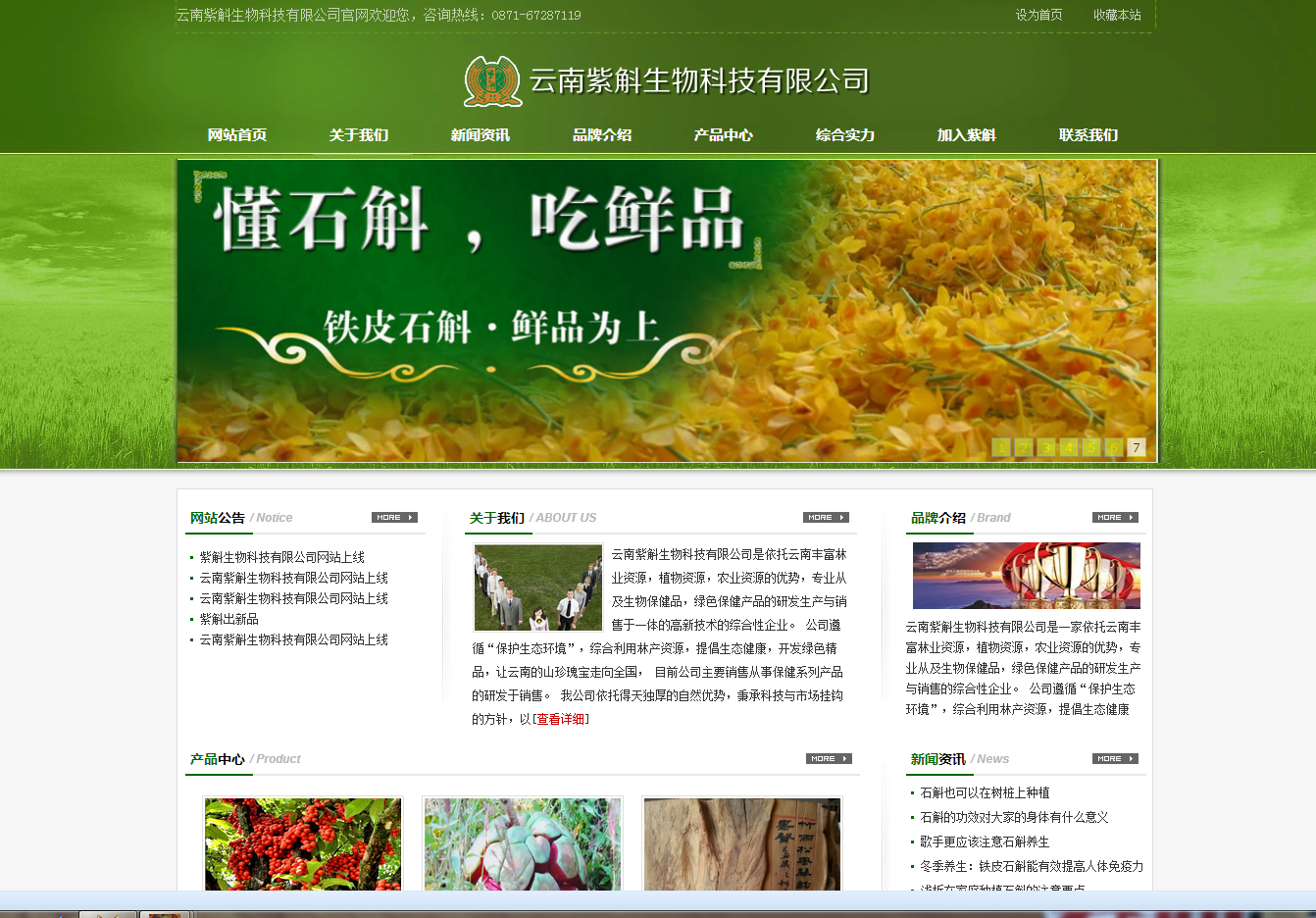Click the MORE arrow in the 产品中心 Product section
The image size is (1316, 918).
[x=829, y=758]
